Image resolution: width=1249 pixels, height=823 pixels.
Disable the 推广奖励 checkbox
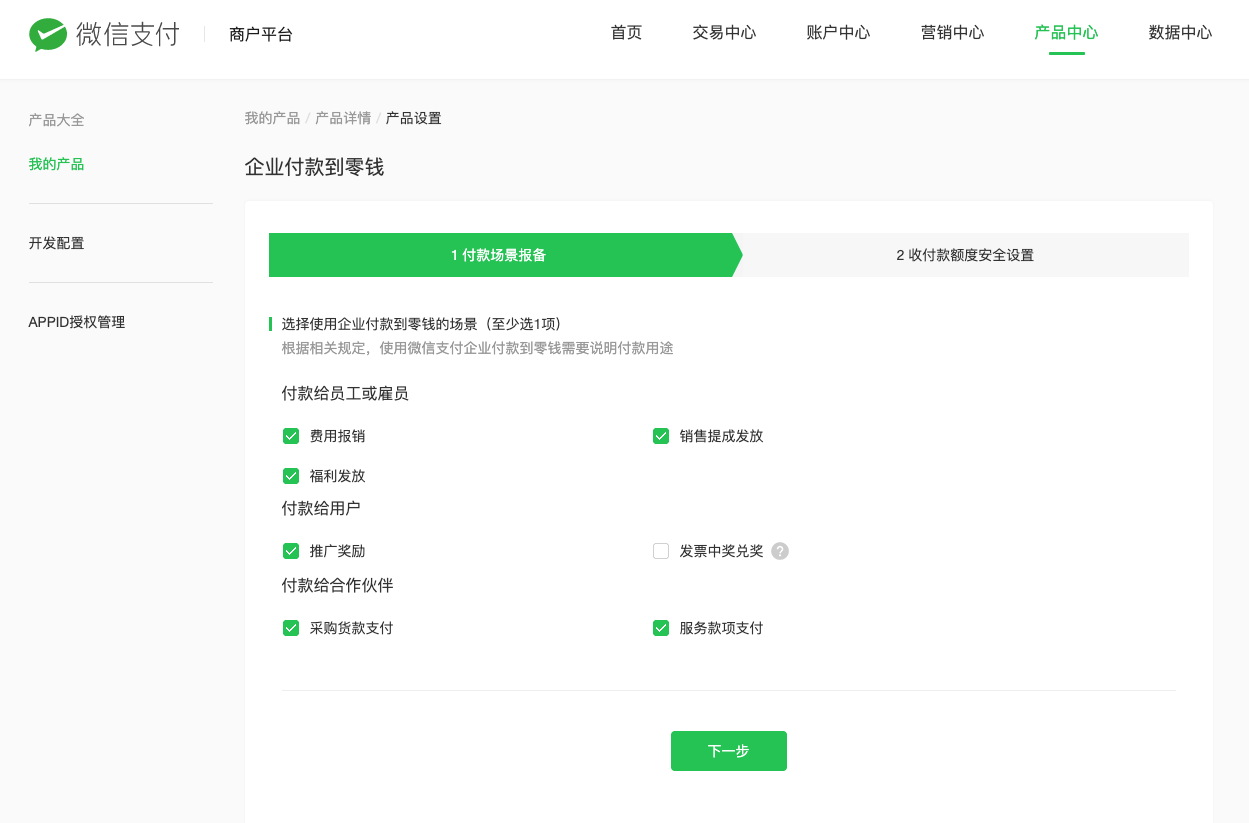291,551
